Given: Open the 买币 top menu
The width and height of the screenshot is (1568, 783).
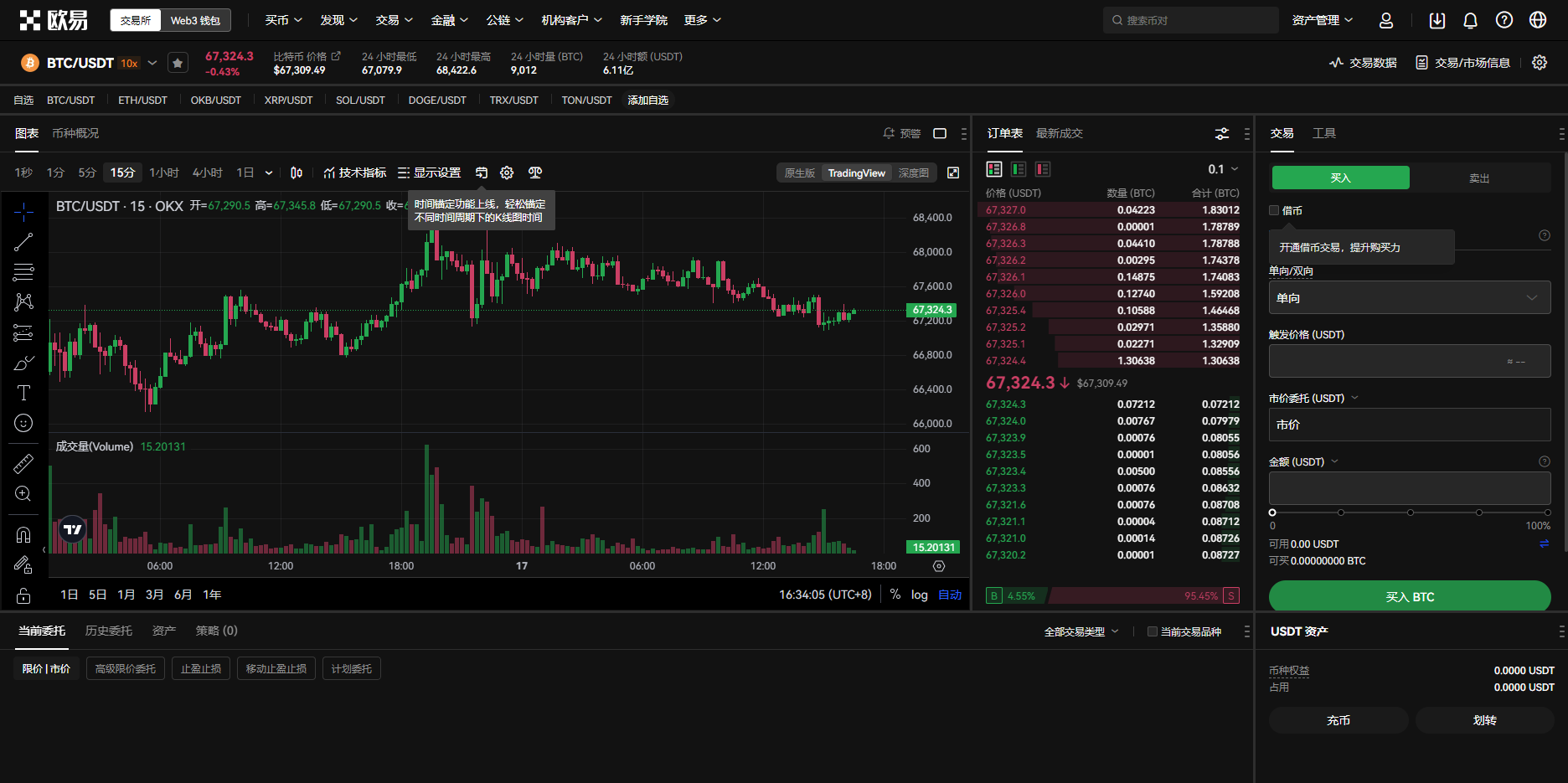Looking at the screenshot, I should pos(283,20).
